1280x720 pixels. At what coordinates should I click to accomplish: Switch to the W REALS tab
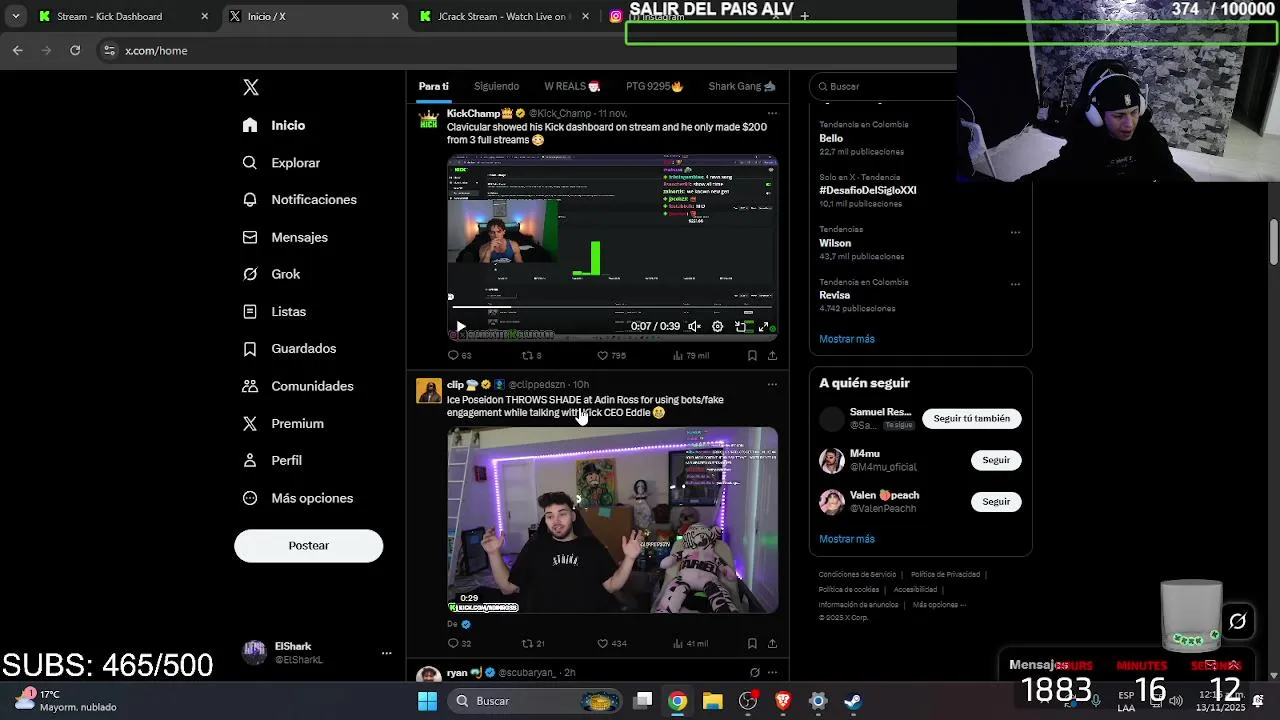pos(572,86)
